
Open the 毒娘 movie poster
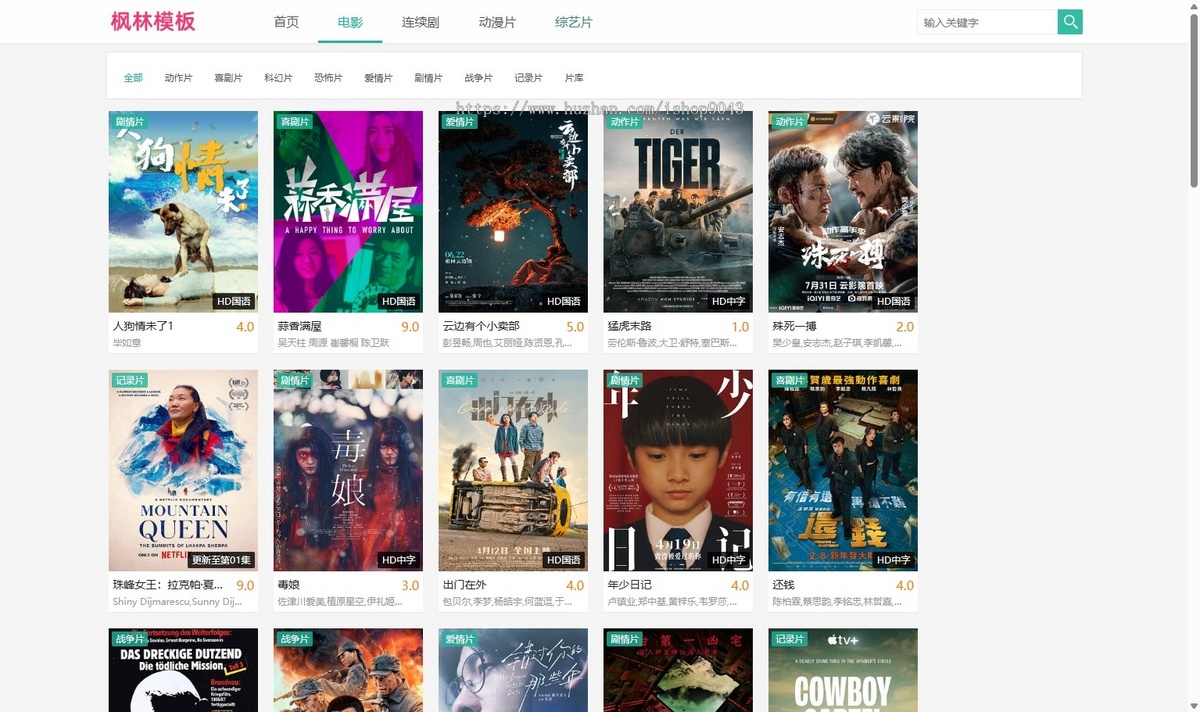click(x=348, y=470)
